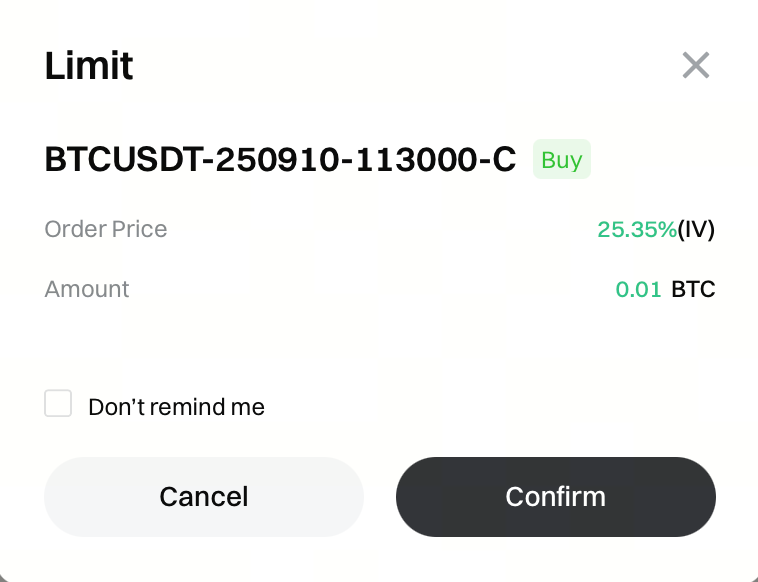This screenshot has height=582, width=758.
Task: Select the 25.35% order price value
Action: coord(637,229)
